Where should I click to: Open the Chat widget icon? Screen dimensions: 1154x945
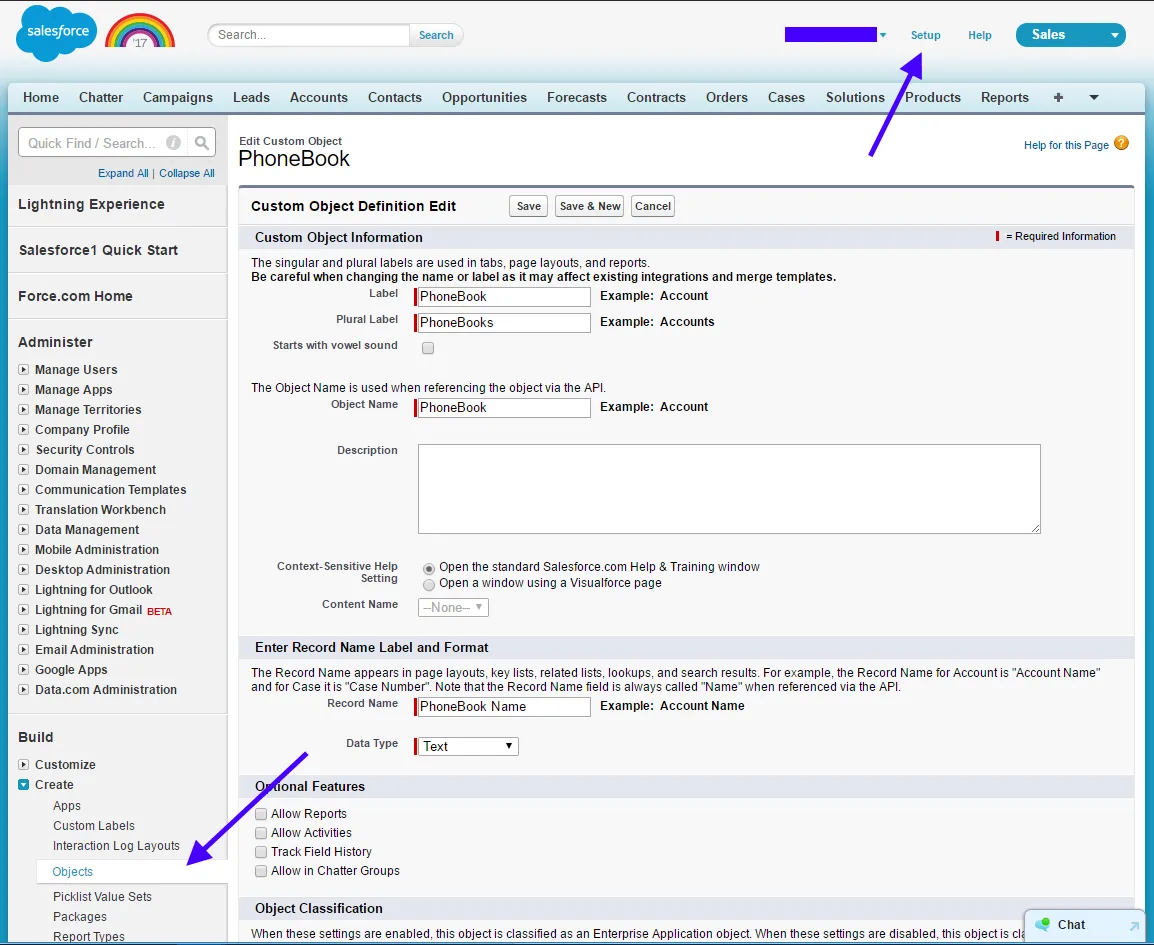click(x=1044, y=925)
